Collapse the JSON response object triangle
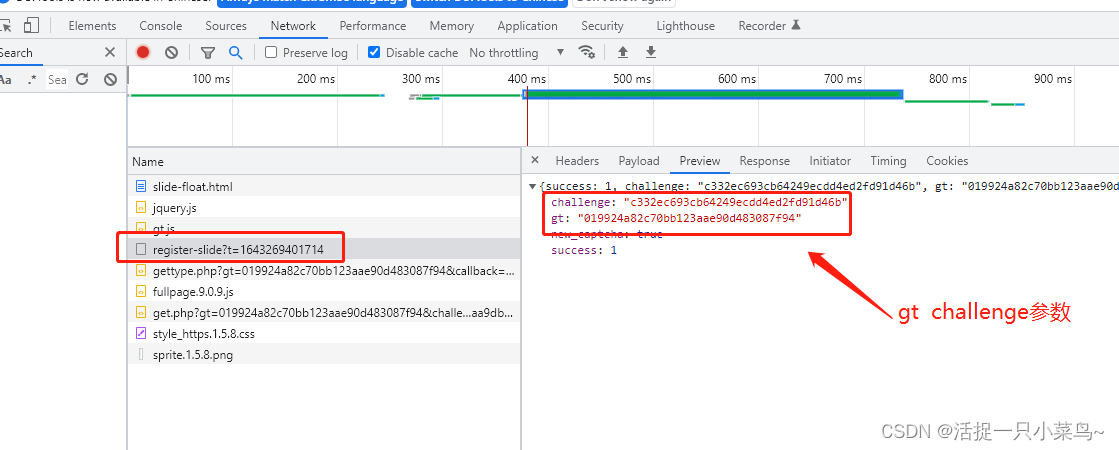The height and width of the screenshot is (450, 1119). click(533, 187)
